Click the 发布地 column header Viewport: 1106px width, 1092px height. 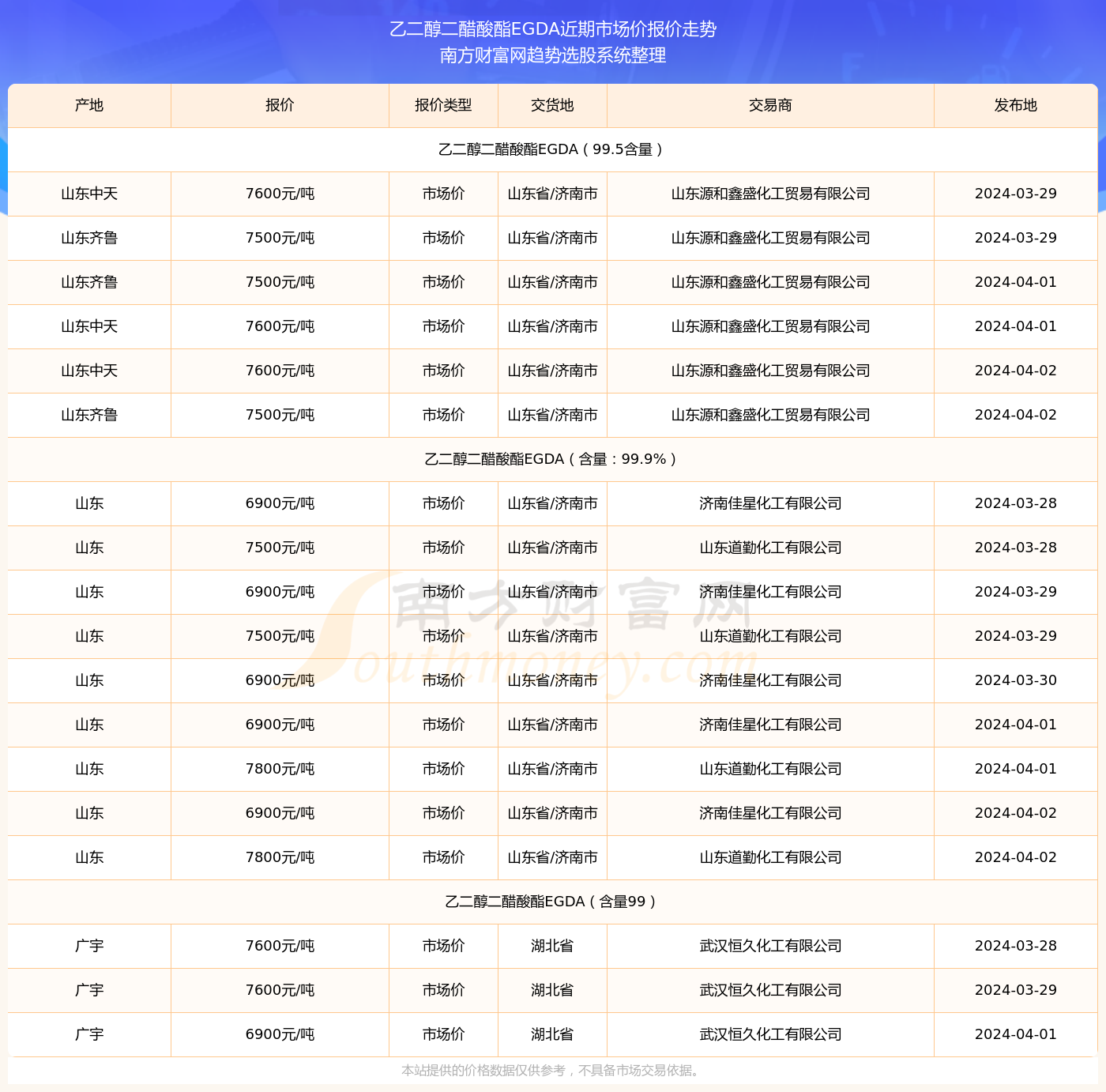tap(1016, 105)
